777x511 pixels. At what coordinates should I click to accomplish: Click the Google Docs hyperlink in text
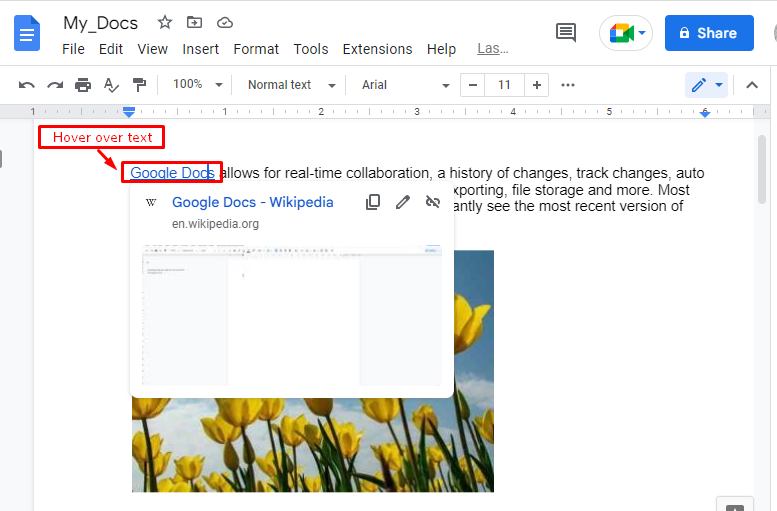tap(172, 172)
